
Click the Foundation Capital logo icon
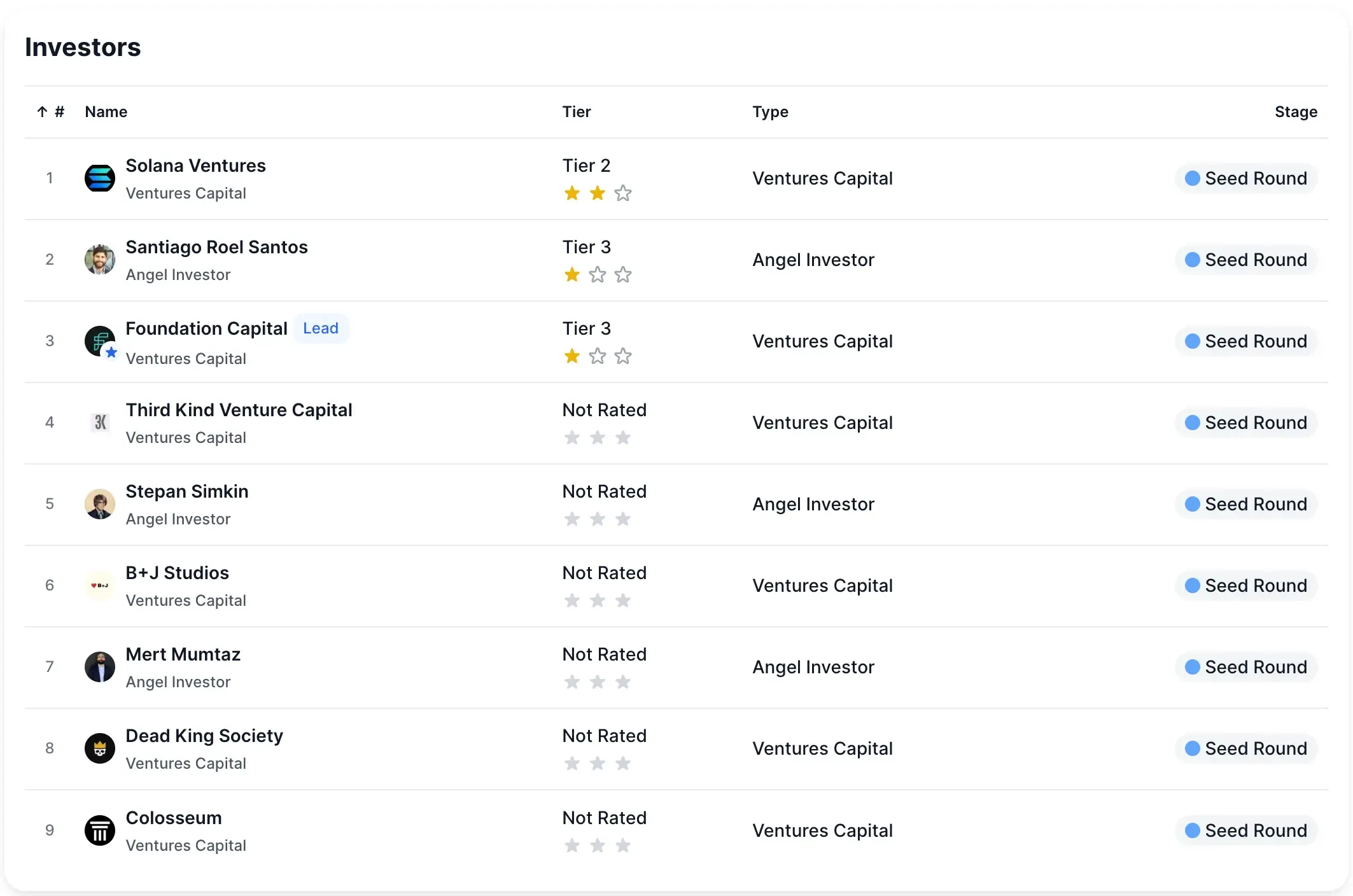pos(100,341)
